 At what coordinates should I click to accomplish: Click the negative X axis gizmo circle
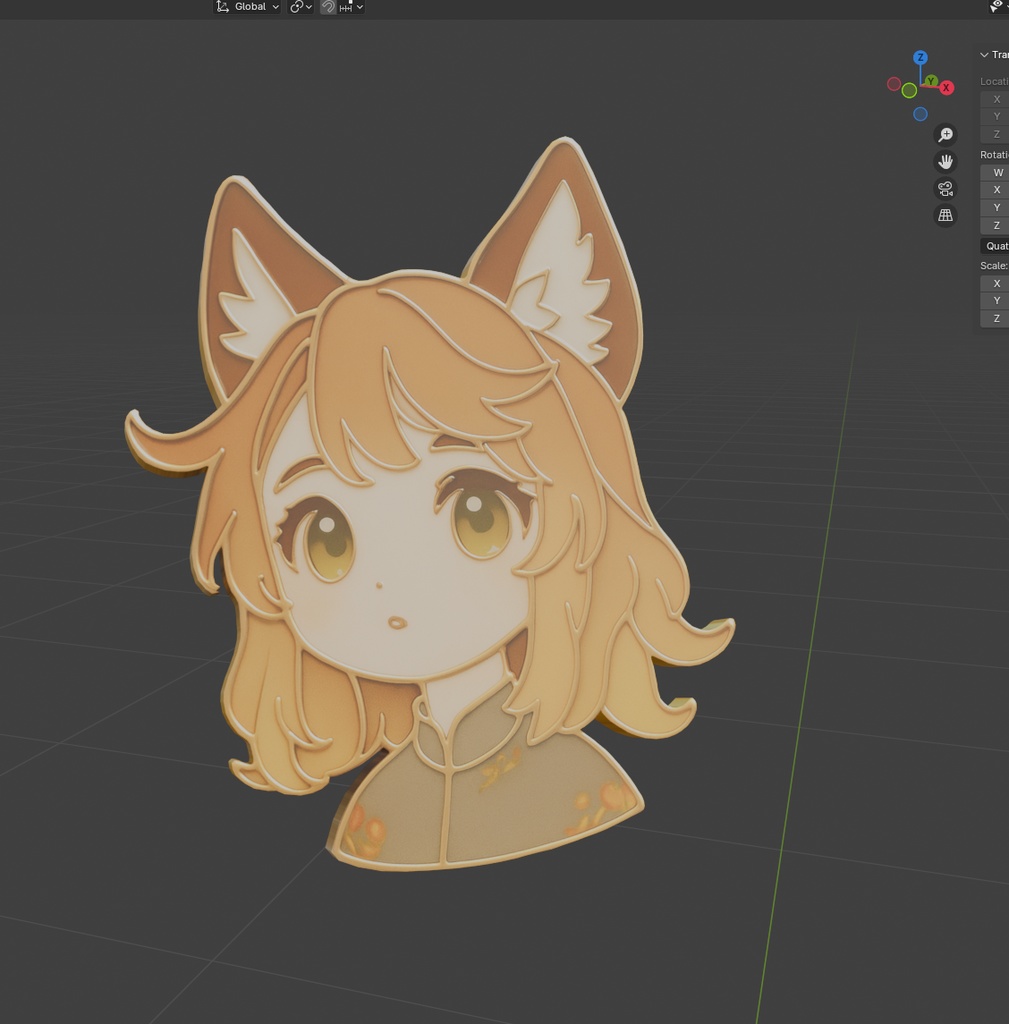pyautogui.click(x=894, y=84)
